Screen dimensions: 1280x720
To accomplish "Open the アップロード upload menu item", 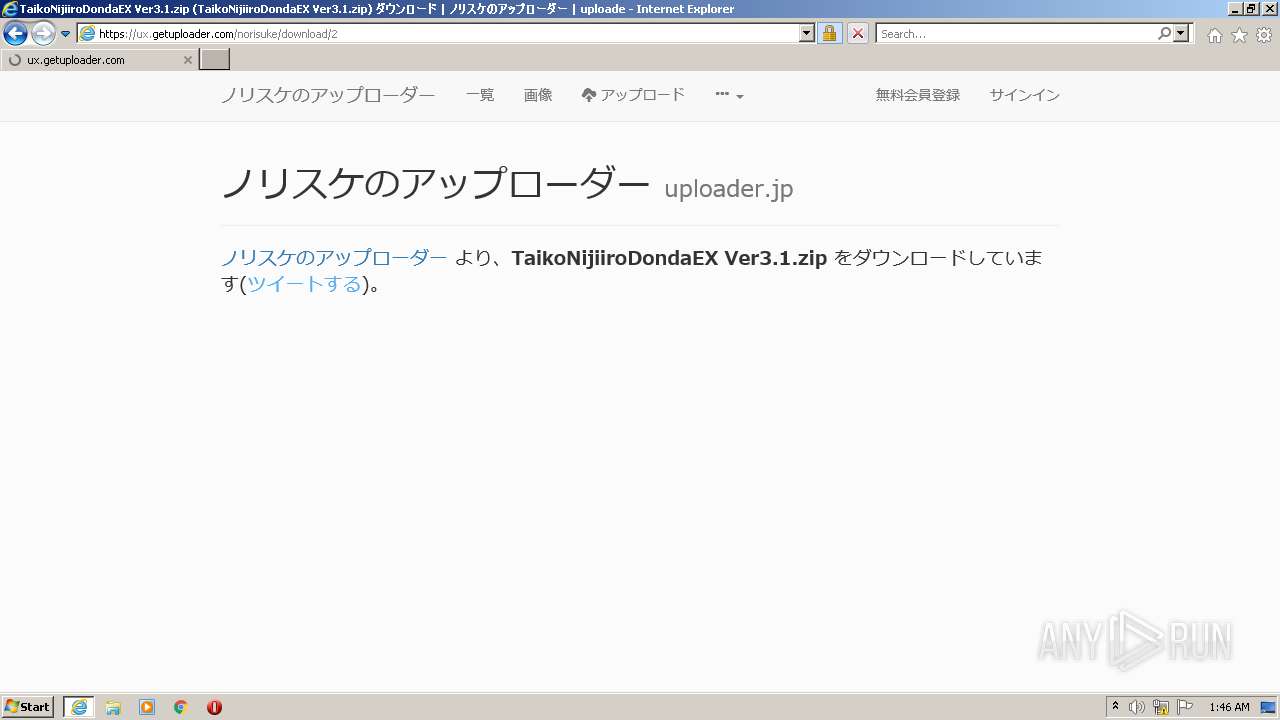I will [x=633, y=95].
